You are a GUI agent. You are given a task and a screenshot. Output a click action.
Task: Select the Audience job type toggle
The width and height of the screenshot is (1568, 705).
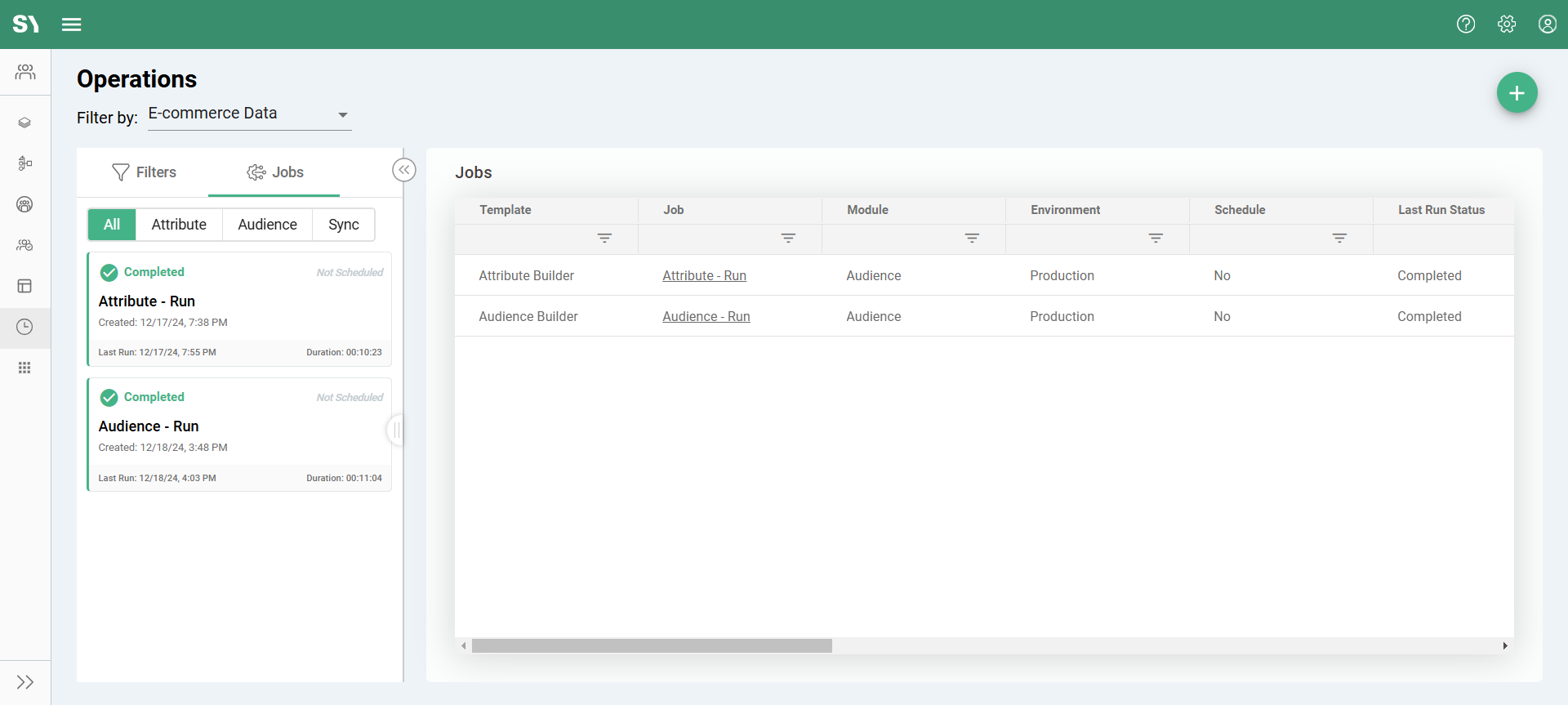click(267, 225)
